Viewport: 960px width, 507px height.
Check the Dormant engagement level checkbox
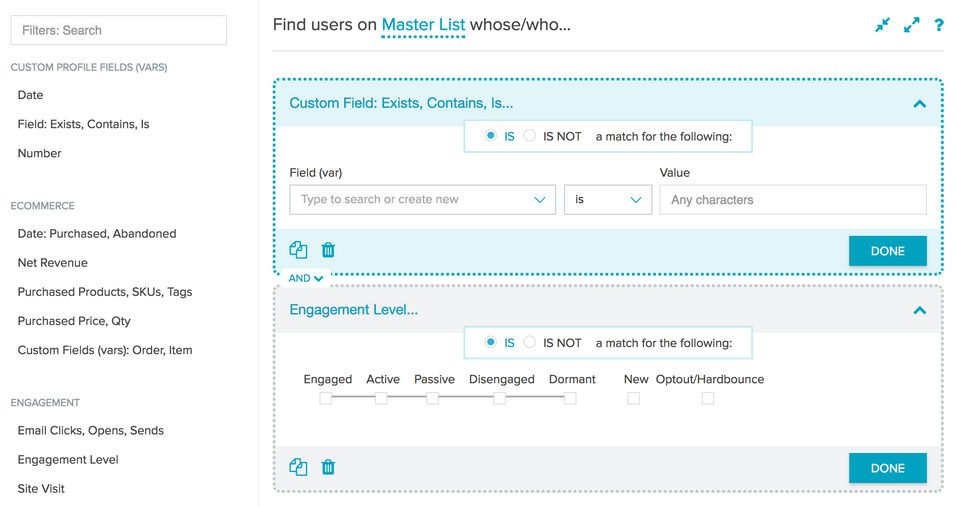[x=570, y=398]
